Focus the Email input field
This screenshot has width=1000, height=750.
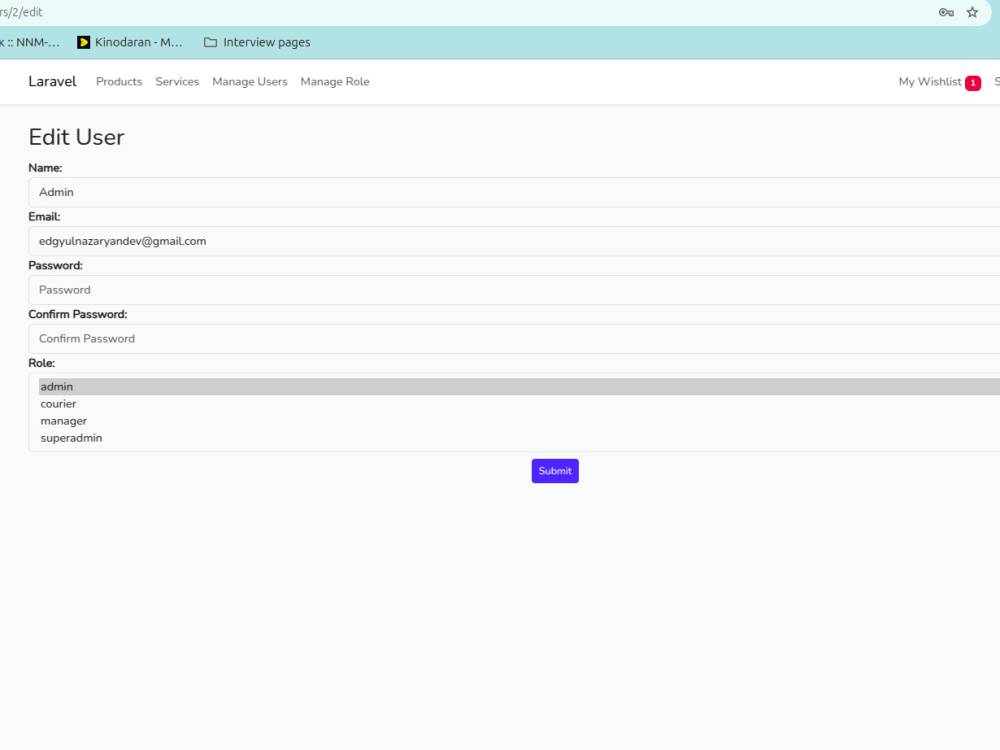pos(514,241)
